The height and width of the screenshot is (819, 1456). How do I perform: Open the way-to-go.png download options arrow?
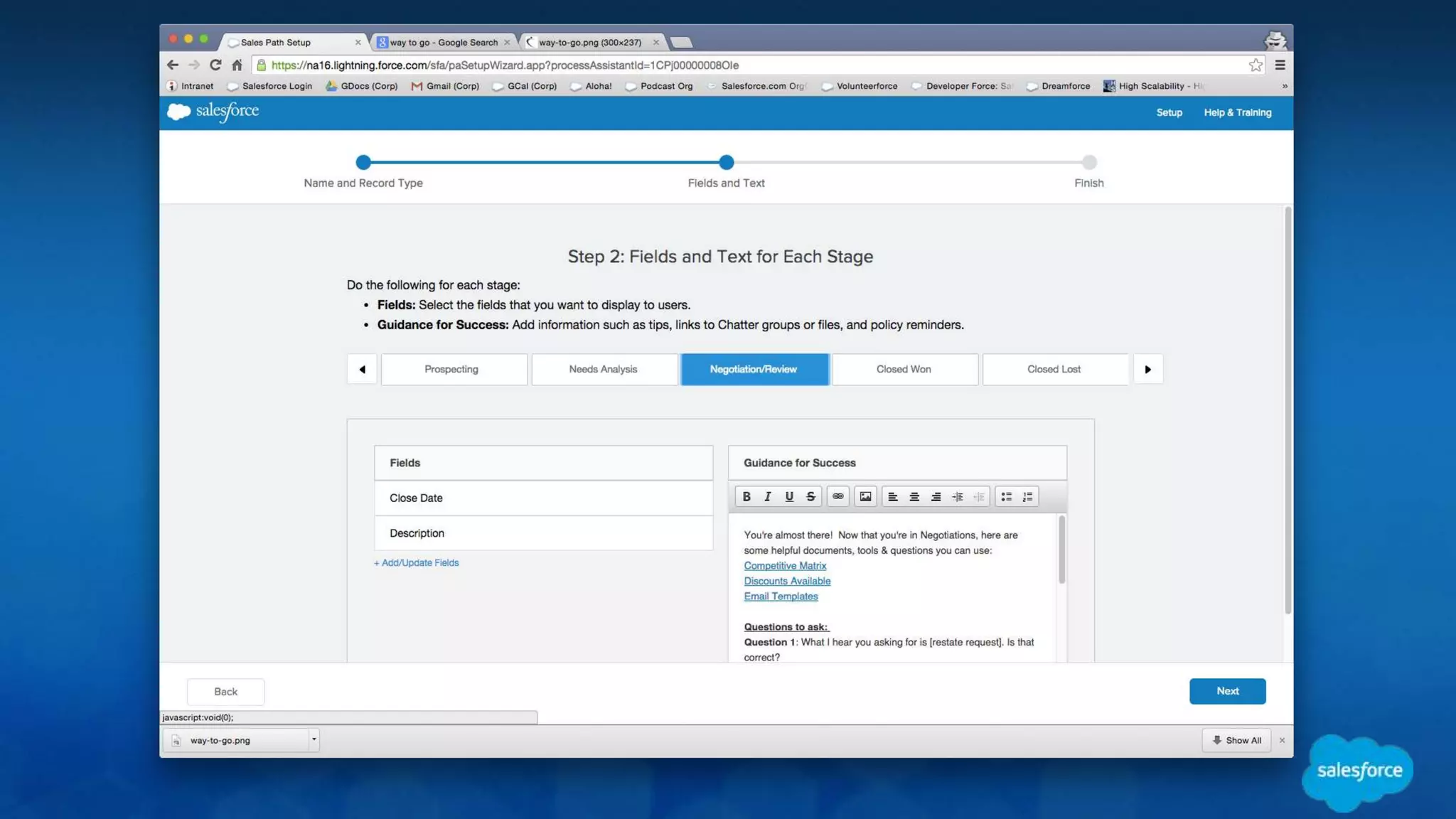click(314, 739)
